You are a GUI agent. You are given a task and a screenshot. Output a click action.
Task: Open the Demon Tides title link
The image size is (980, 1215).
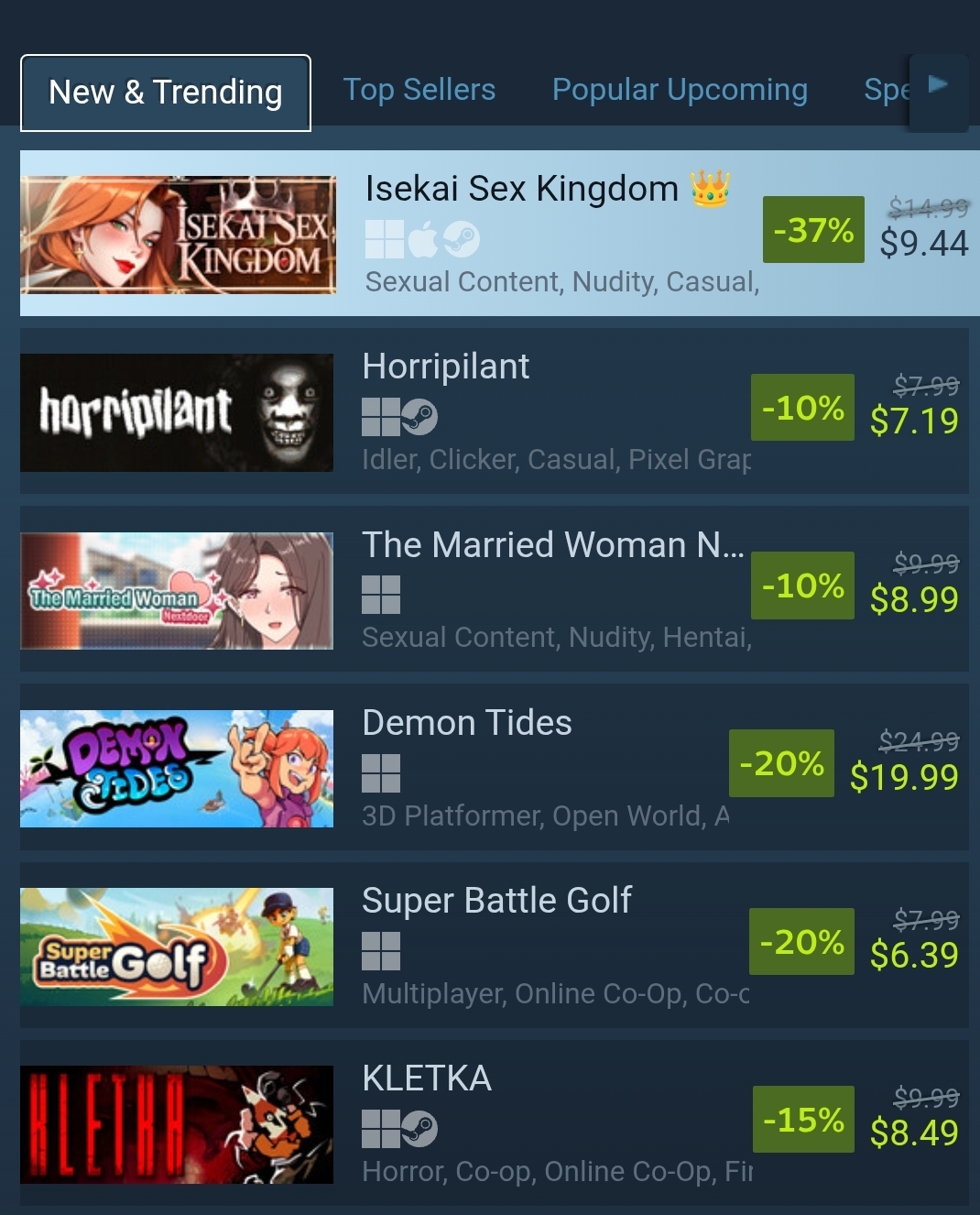467,723
